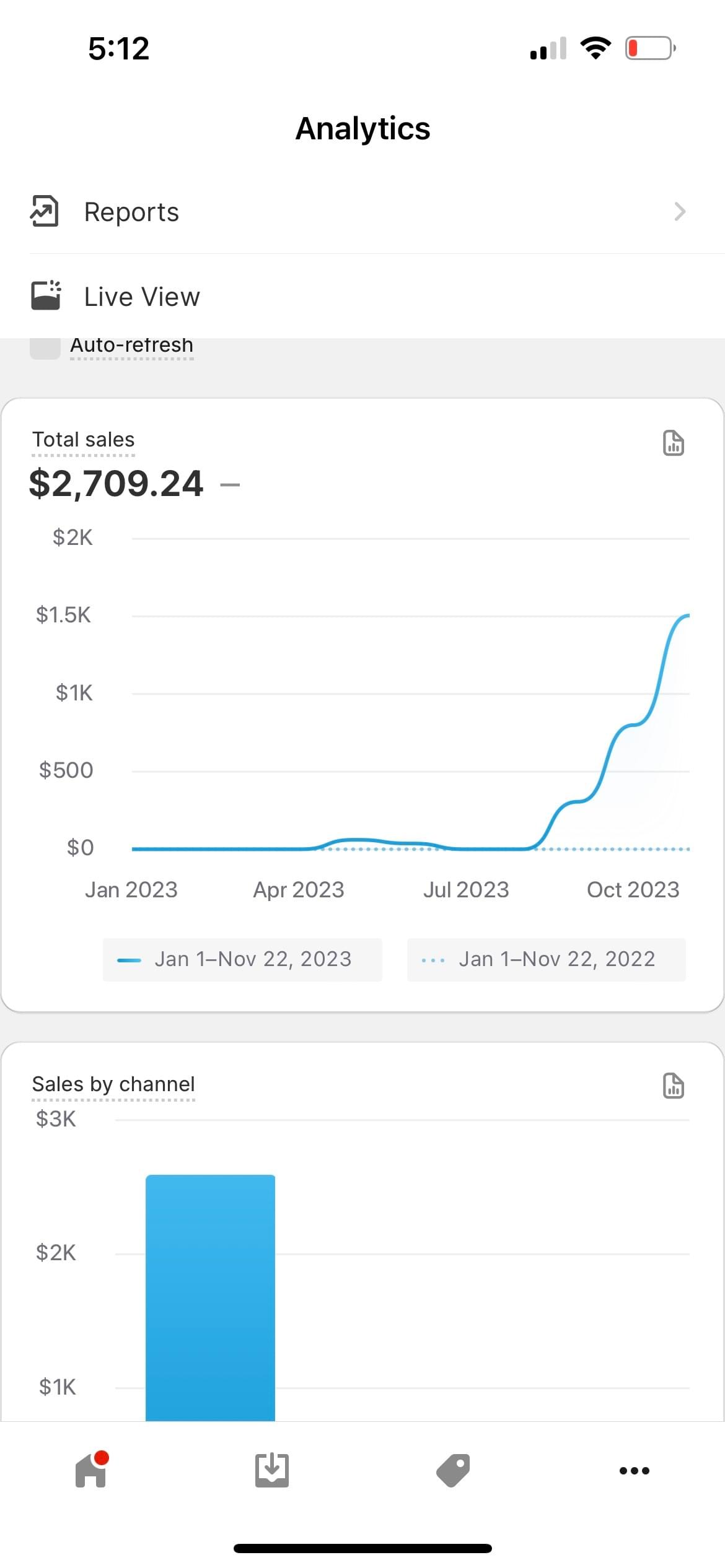725x1568 pixels.
Task: Tap the Total sales heading link
Action: (x=83, y=440)
